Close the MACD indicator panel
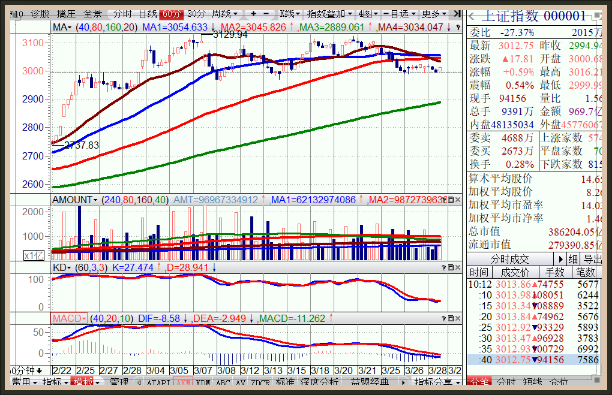Screen dimensions: 612x395 (457, 318)
